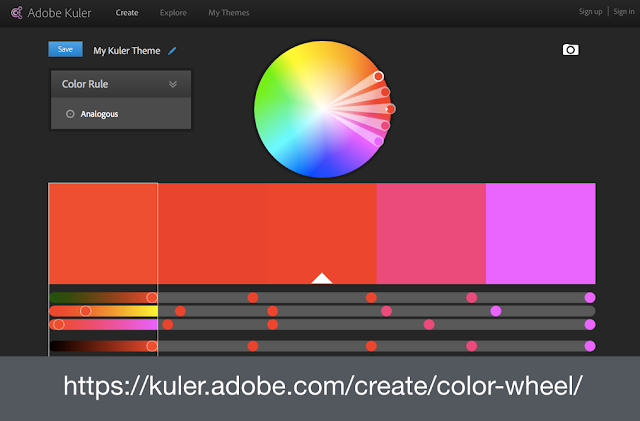Click the Adobe Kuler logo icon
This screenshot has height=421, width=640.
coord(16,13)
